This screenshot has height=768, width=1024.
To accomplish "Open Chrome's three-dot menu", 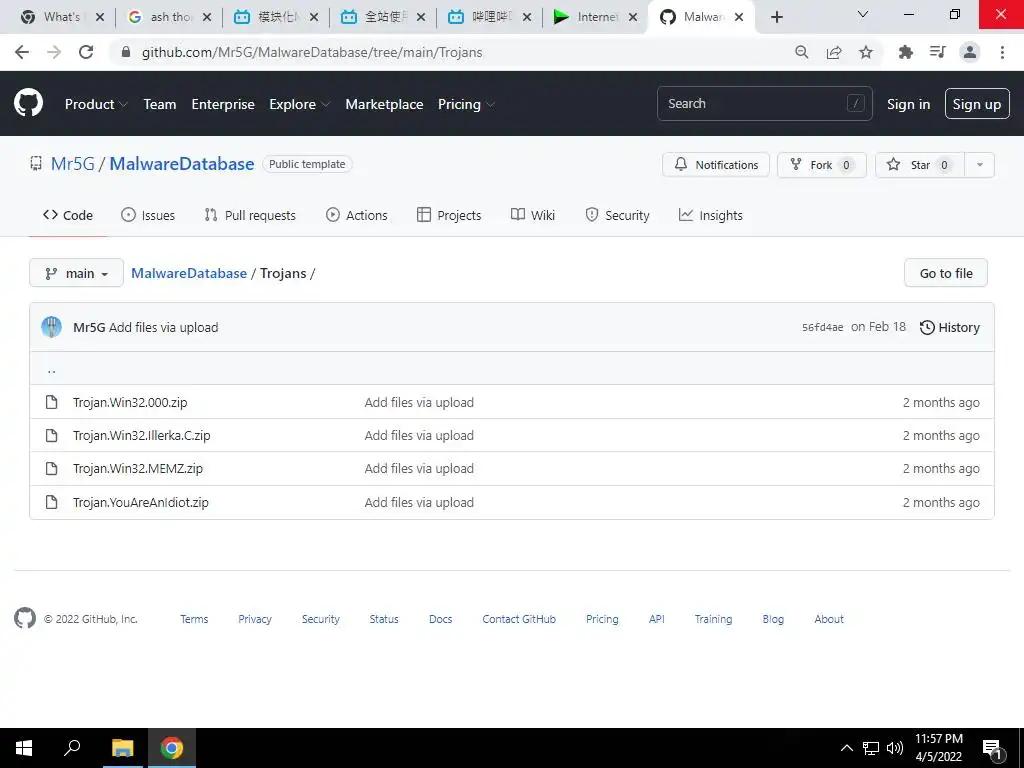I will pos(1002,52).
